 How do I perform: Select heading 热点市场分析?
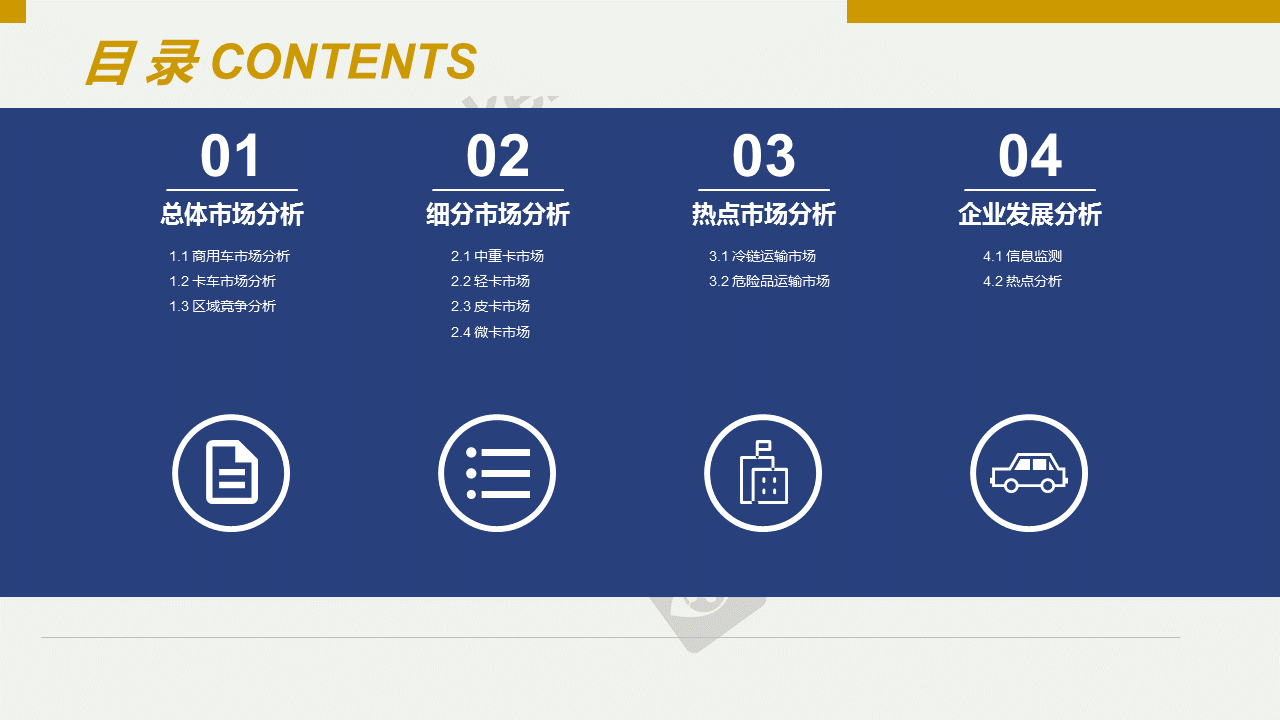pos(764,215)
